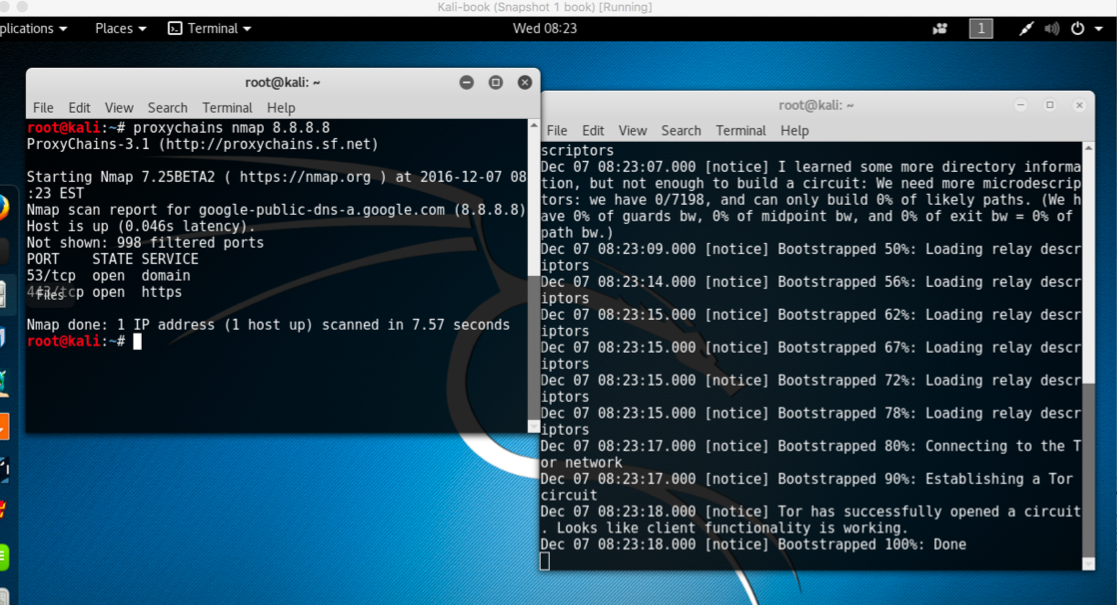This screenshot has height=605, width=1117.
Task: Select workspace 1 indicator
Action: pos(981,29)
